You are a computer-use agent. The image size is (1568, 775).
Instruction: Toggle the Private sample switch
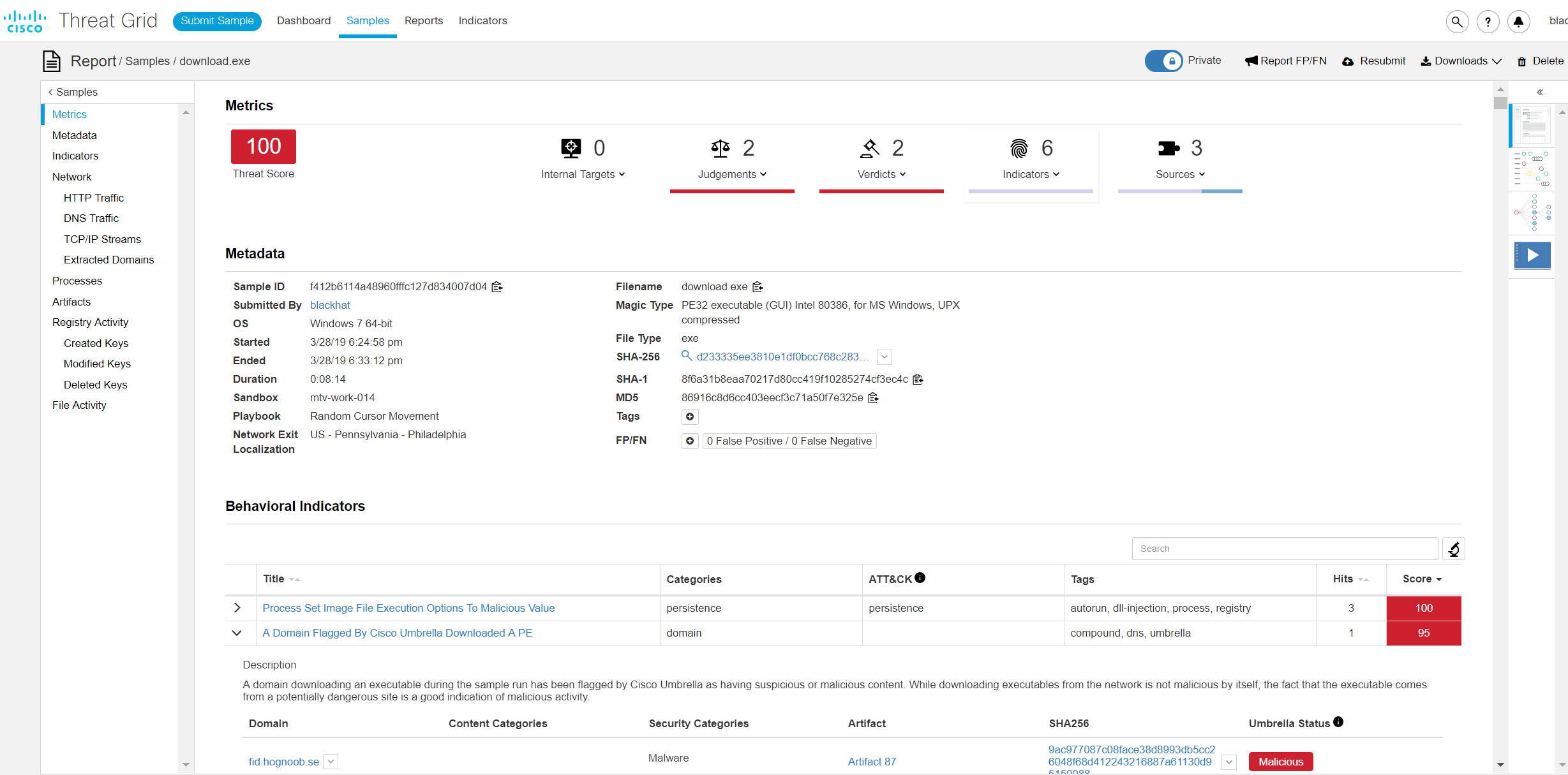click(x=1163, y=61)
